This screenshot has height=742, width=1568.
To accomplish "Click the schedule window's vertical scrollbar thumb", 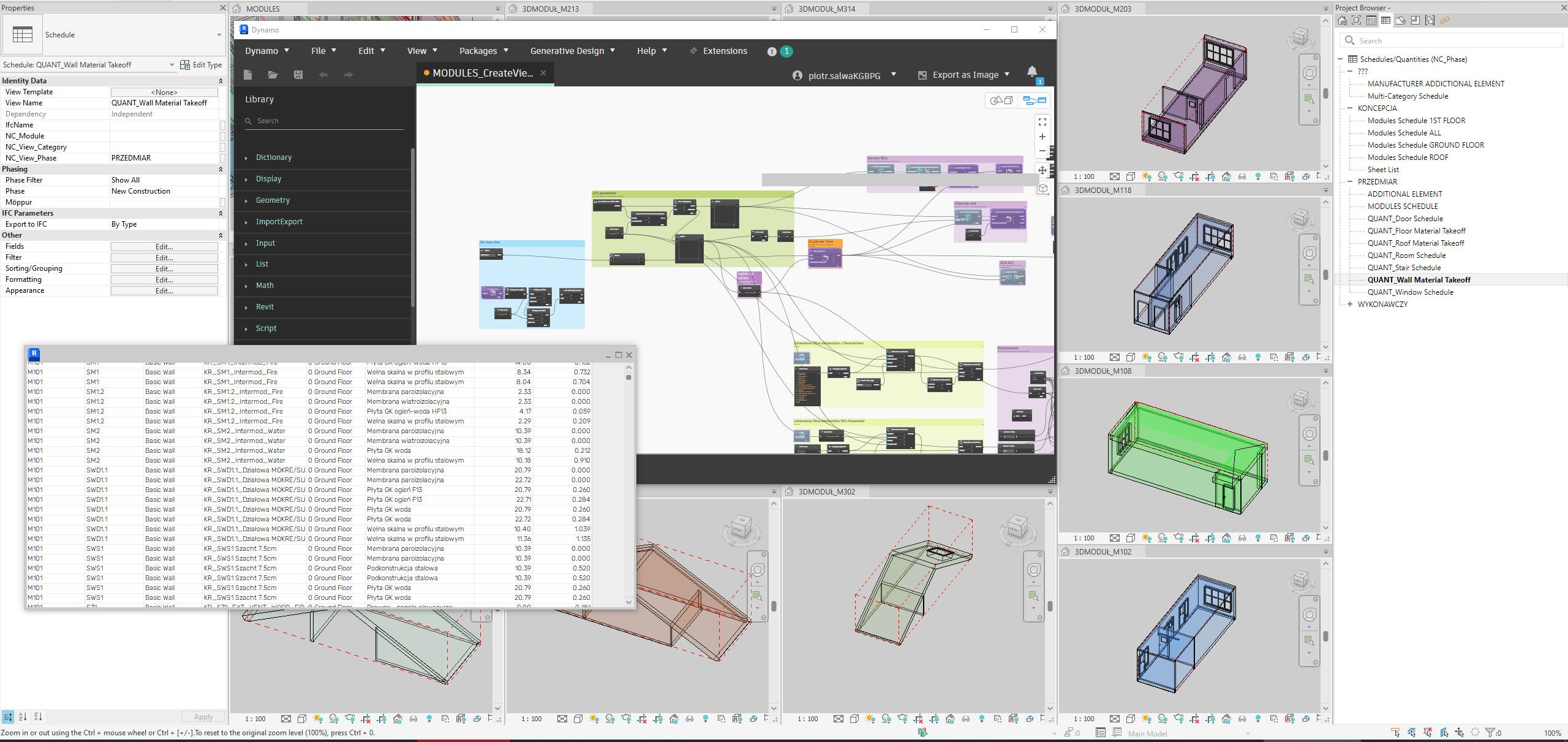I will 628,377.
